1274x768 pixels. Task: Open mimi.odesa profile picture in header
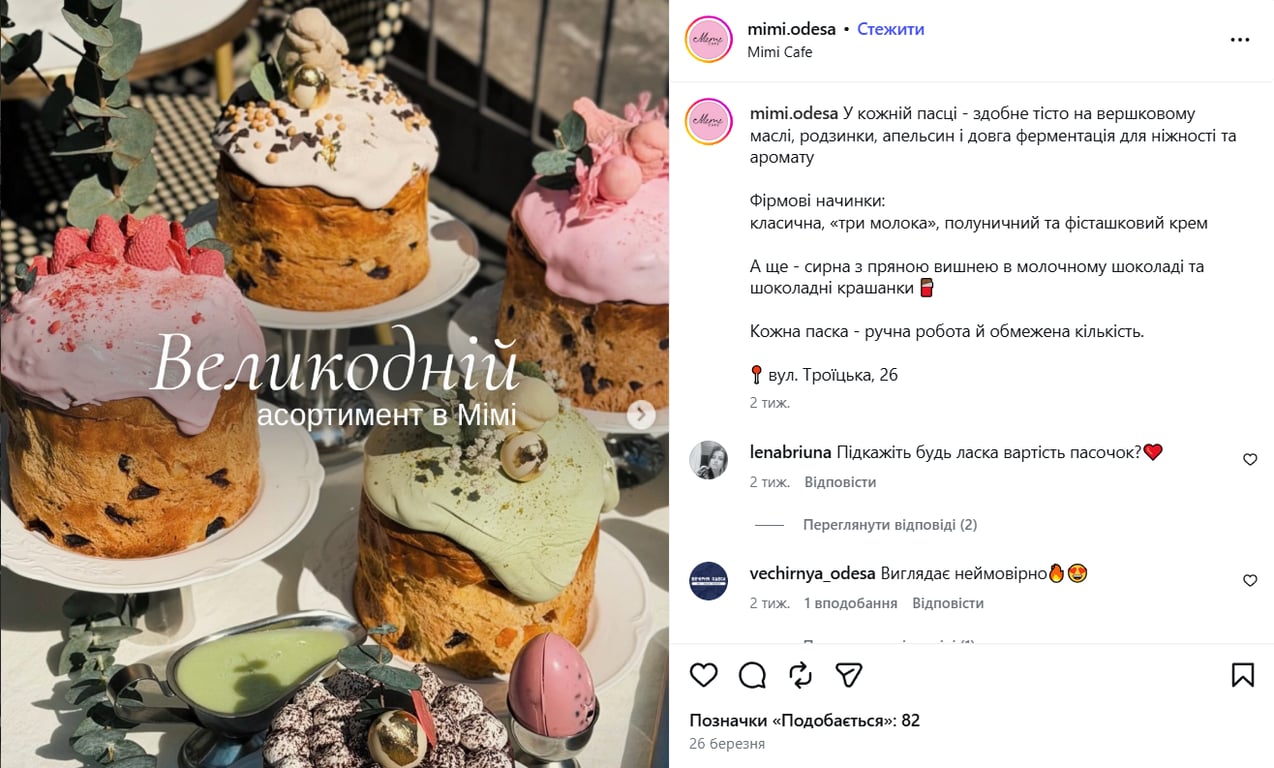tap(709, 40)
